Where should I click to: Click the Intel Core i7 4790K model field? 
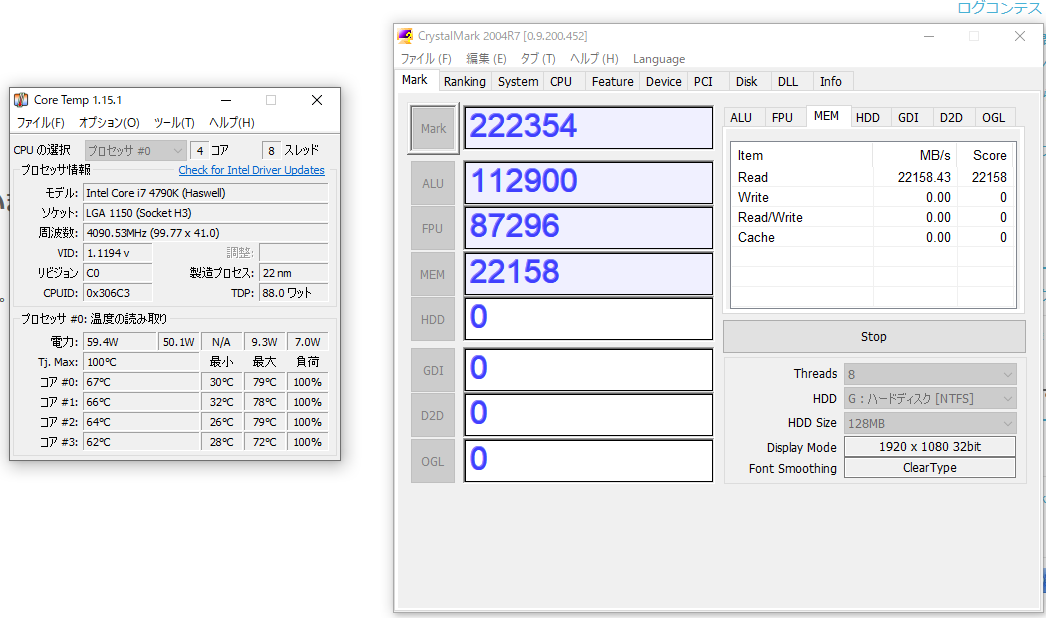[x=205, y=193]
